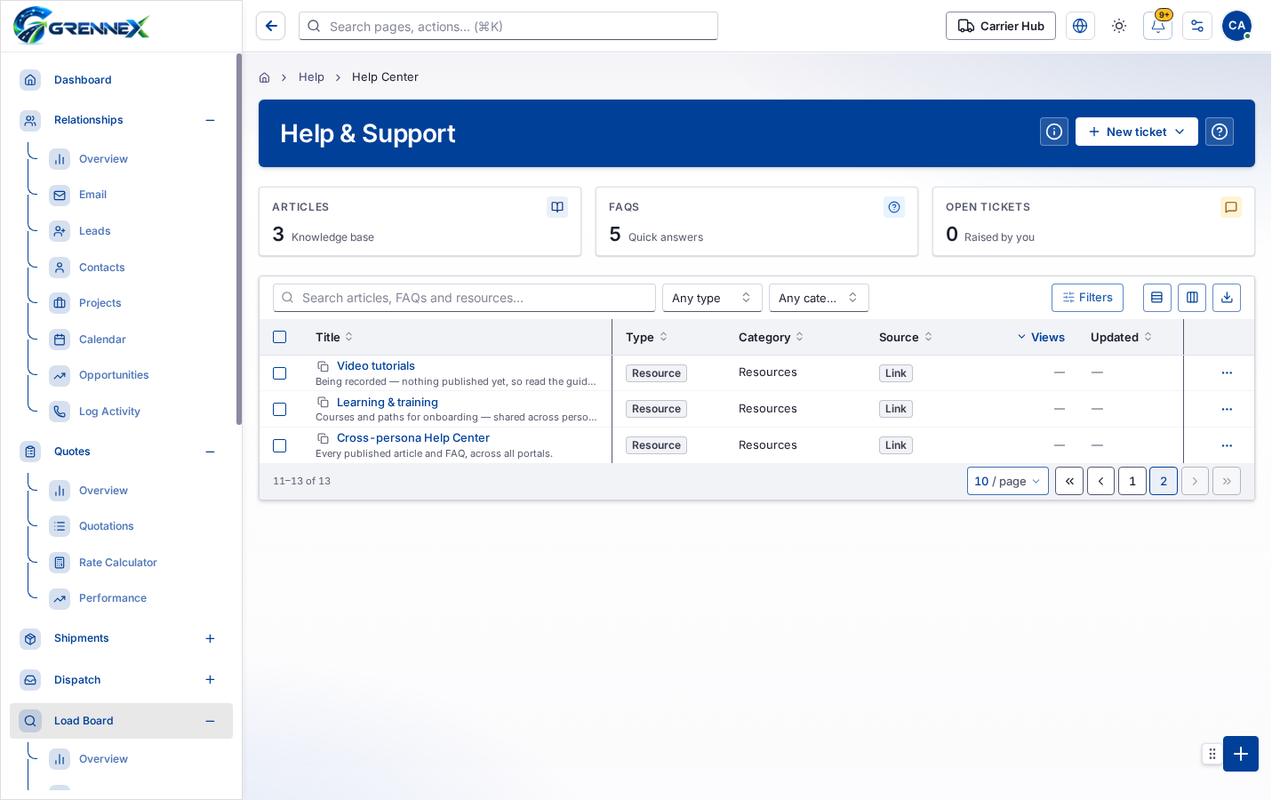Open row actions for Cross-persona Help Center

point(1227,446)
